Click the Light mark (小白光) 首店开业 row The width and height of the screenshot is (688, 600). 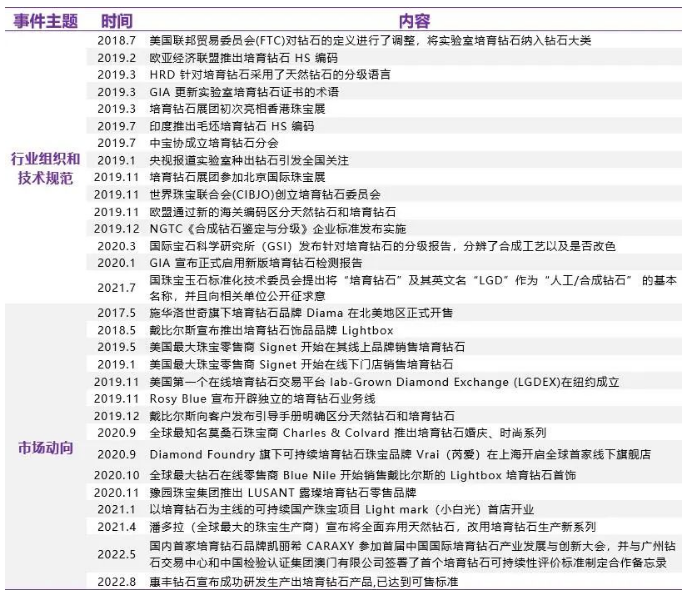[342, 510]
